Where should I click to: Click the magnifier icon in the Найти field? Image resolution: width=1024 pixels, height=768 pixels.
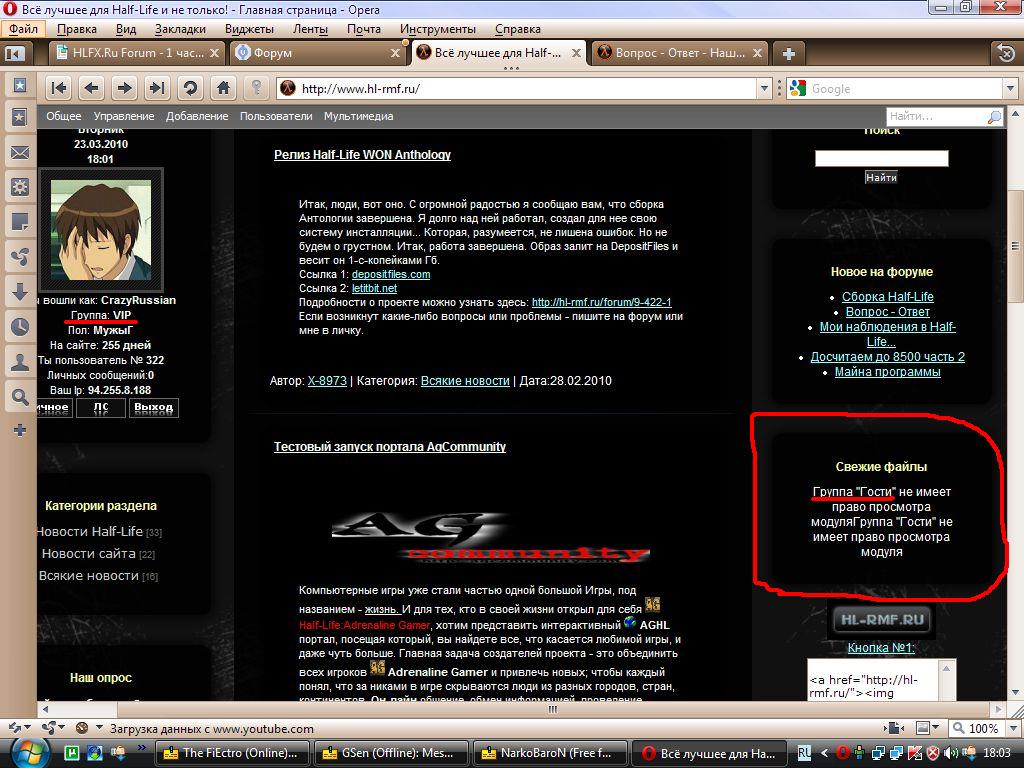click(994, 117)
